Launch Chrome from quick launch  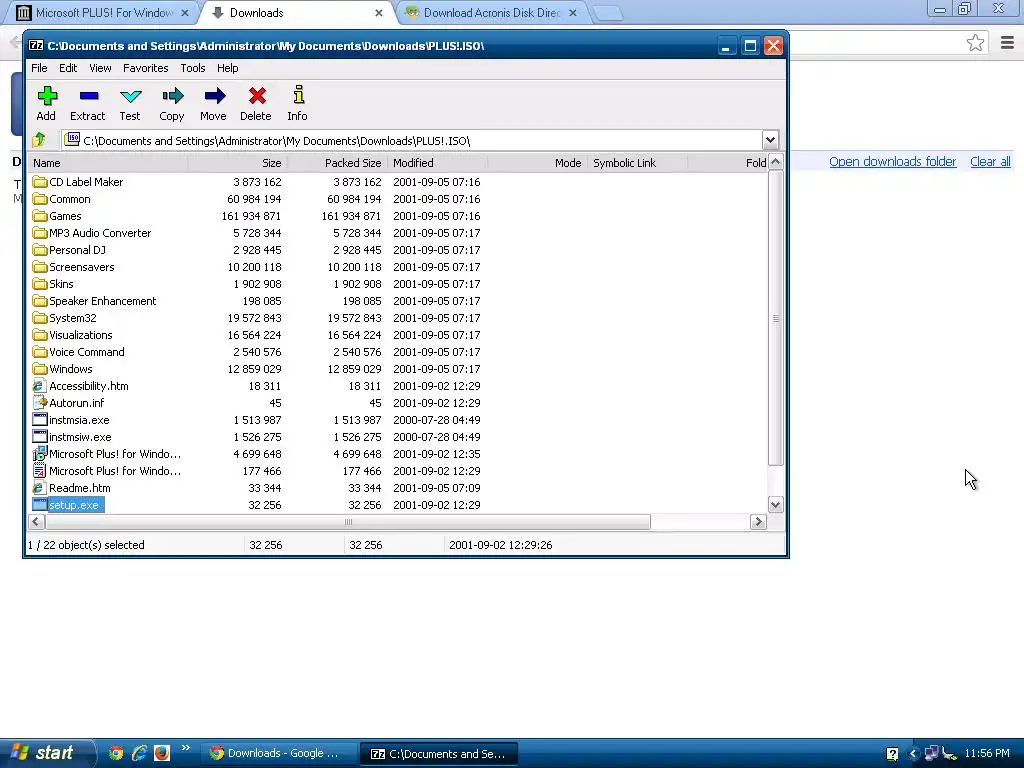coord(116,753)
